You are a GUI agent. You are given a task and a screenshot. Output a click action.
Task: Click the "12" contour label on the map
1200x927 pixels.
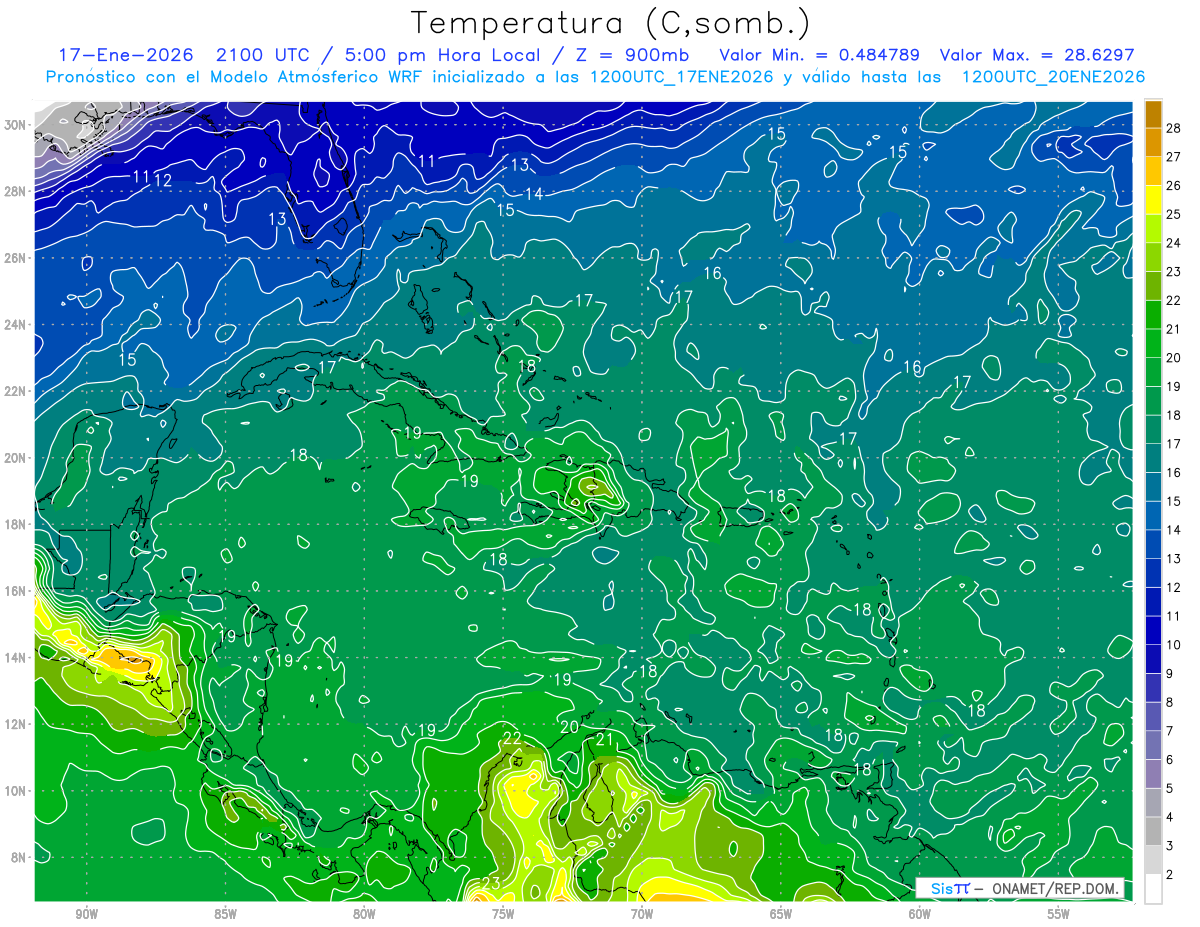click(162, 180)
